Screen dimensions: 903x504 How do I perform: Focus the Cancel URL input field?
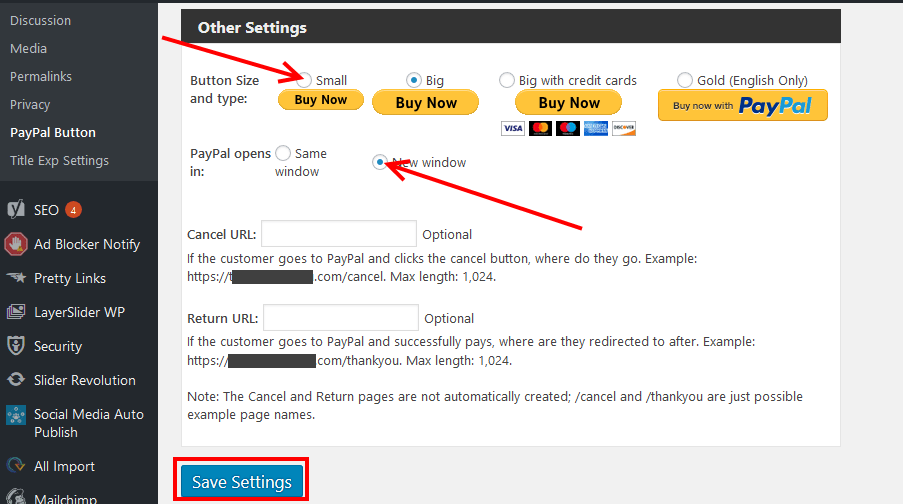point(339,234)
